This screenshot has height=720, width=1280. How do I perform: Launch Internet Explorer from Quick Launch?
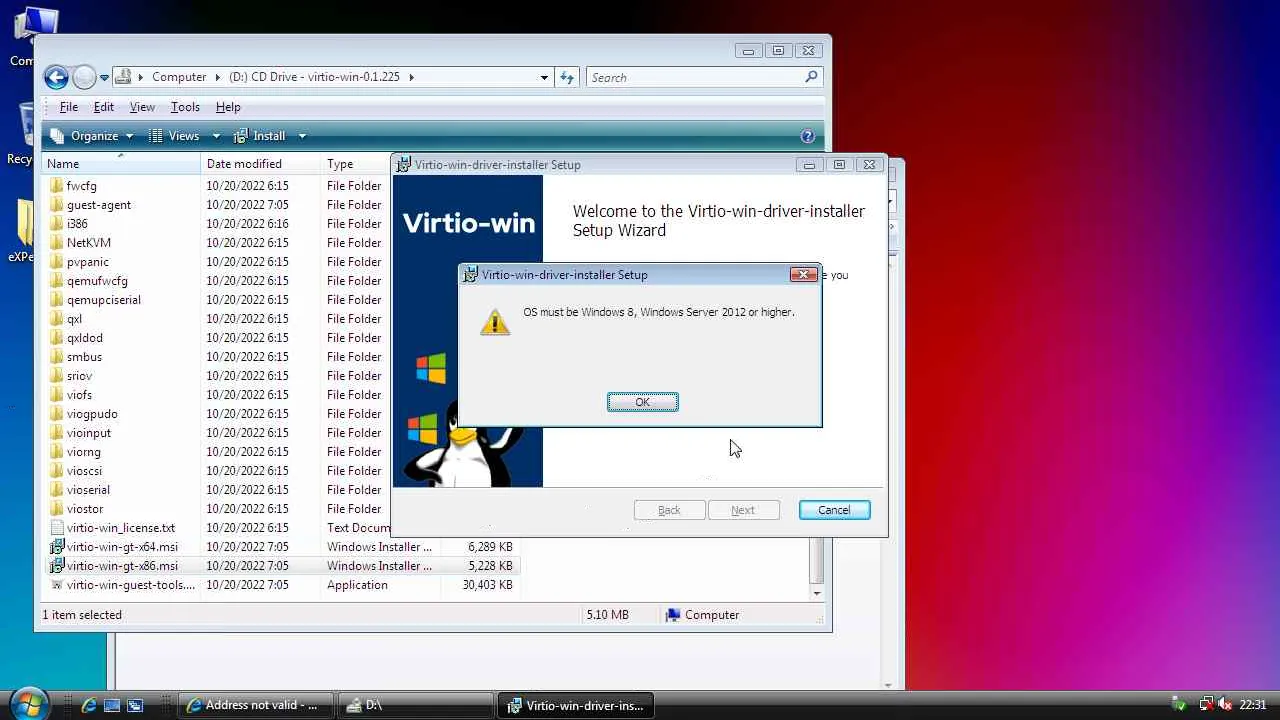pyautogui.click(x=89, y=705)
